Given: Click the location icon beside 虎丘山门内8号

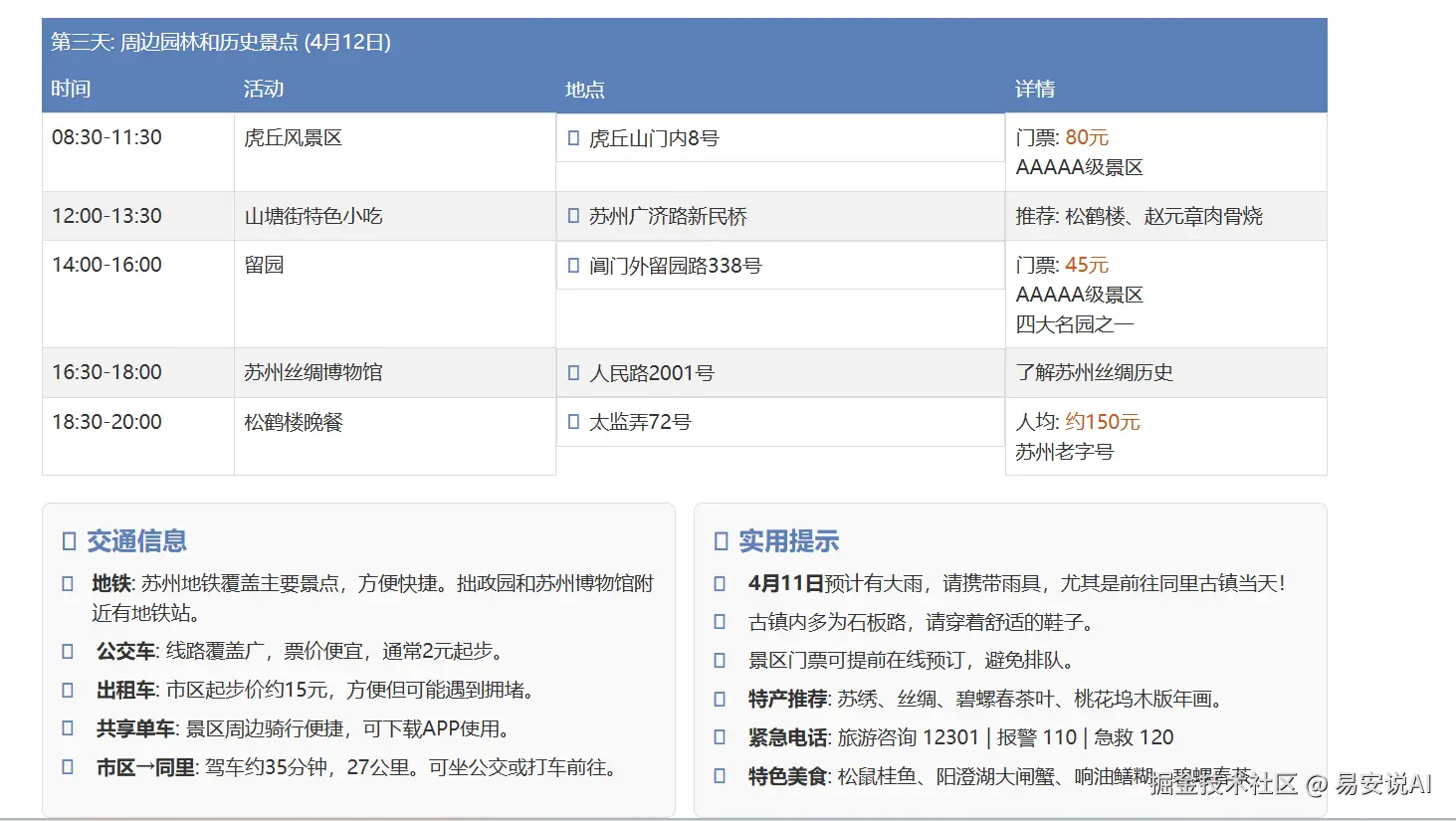Looking at the screenshot, I should coord(573,138).
